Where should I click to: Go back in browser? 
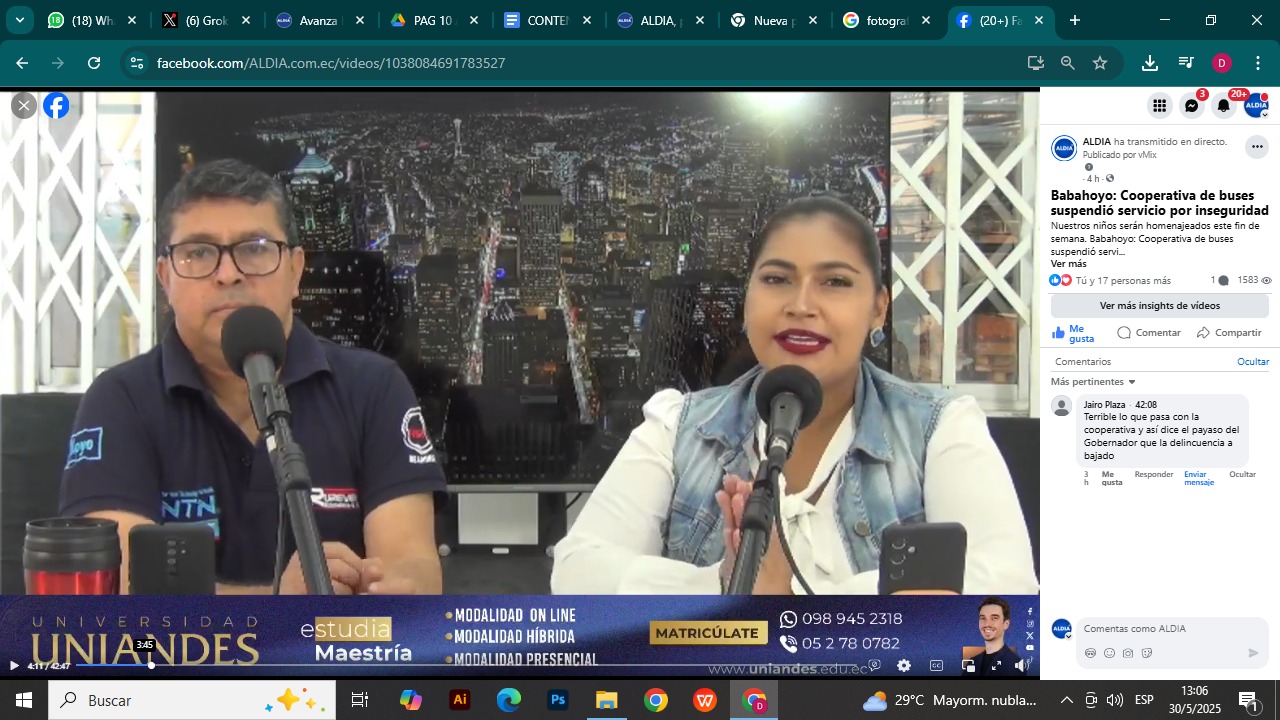[x=22, y=63]
